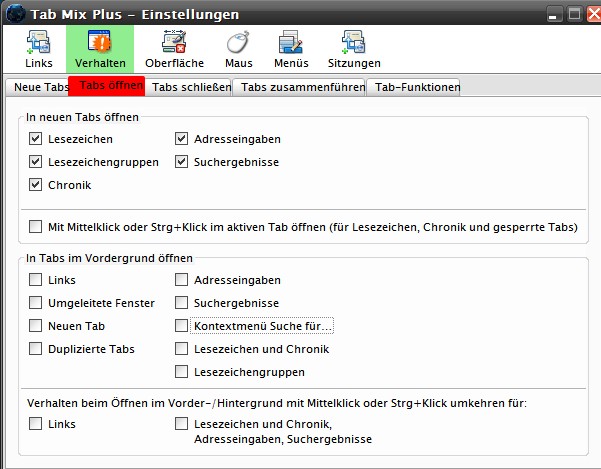This screenshot has width=601, height=469.
Task: Uncheck Adresseingaben in new tabs section
Action: click(x=181, y=139)
